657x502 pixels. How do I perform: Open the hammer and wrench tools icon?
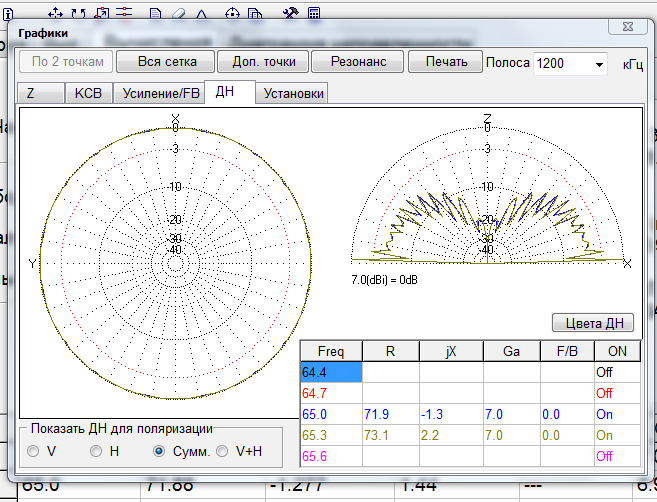pos(290,13)
